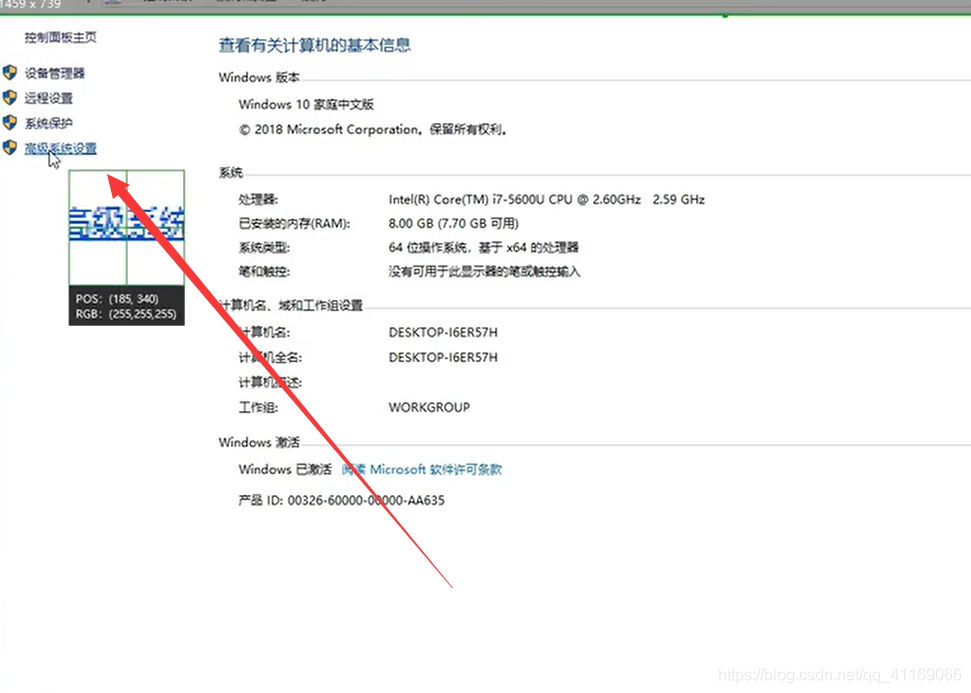
Task: Open 高级系统设置 link
Action: 60,148
